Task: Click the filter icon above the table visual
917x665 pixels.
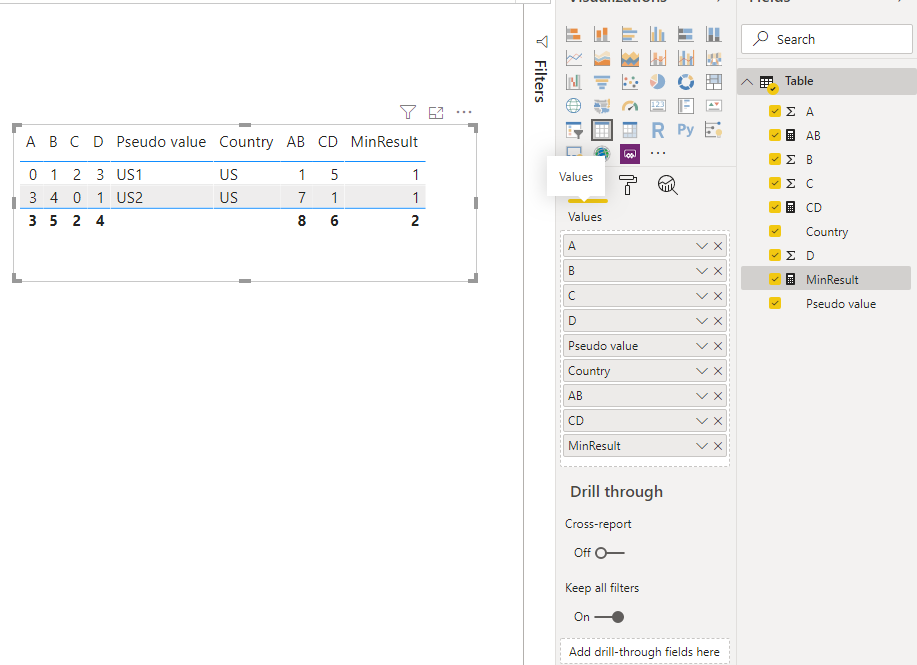Action: [408, 112]
